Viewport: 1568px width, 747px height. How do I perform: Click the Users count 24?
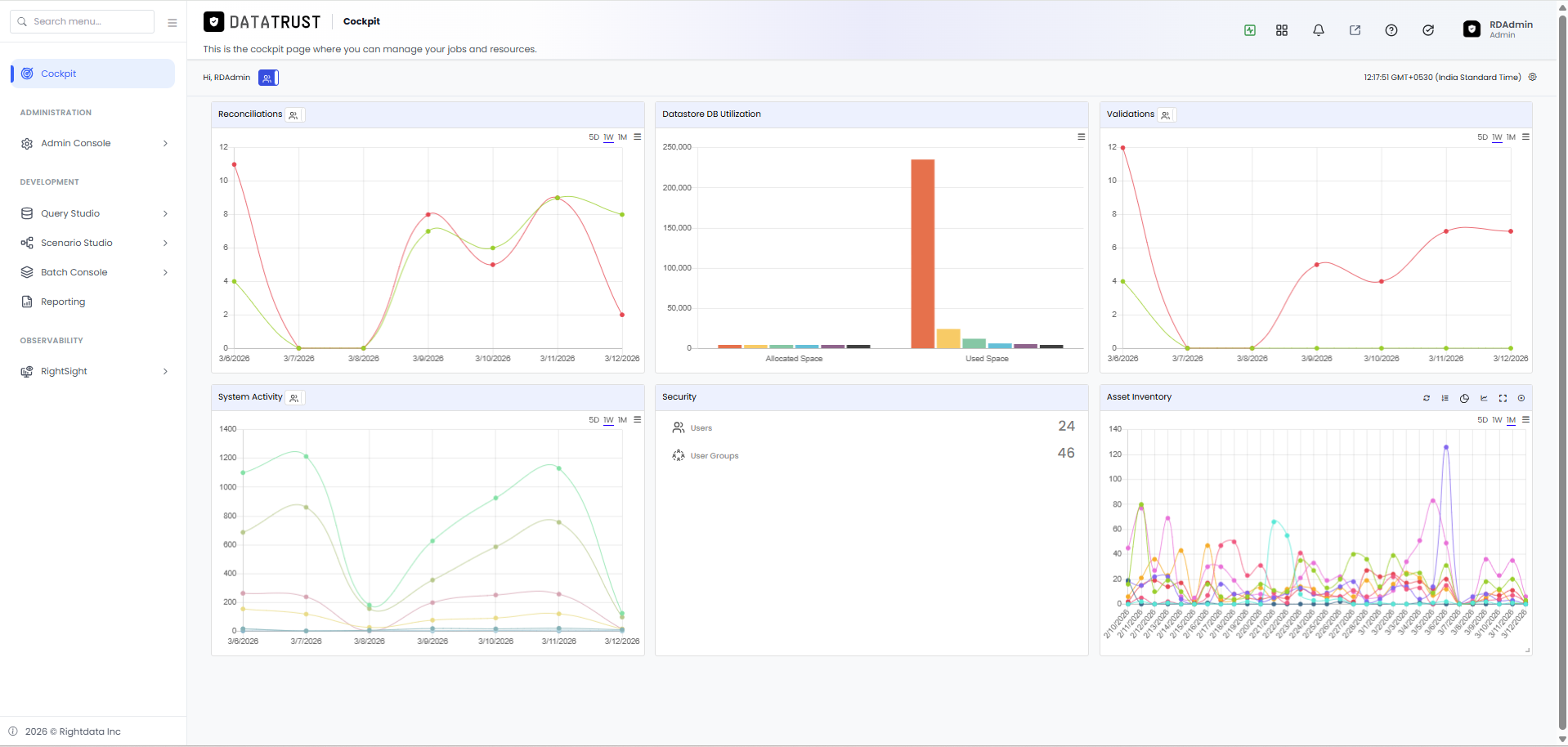coord(1066,426)
